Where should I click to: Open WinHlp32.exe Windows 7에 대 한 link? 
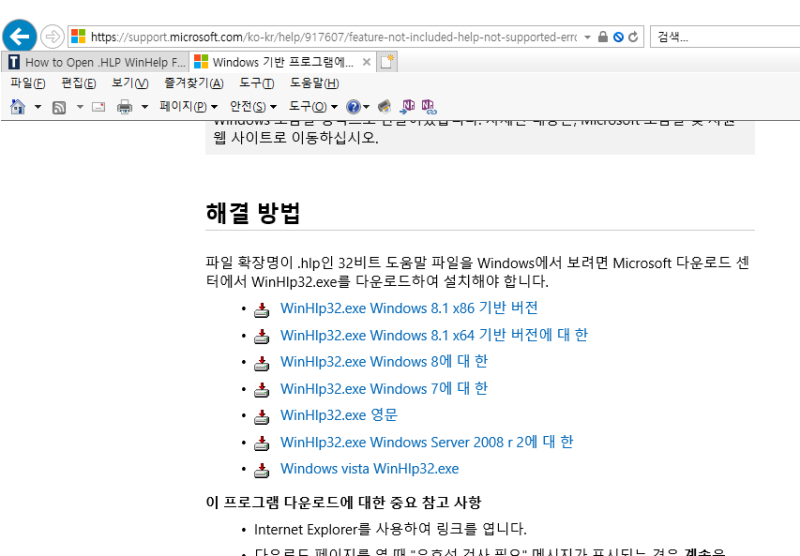click(384, 389)
